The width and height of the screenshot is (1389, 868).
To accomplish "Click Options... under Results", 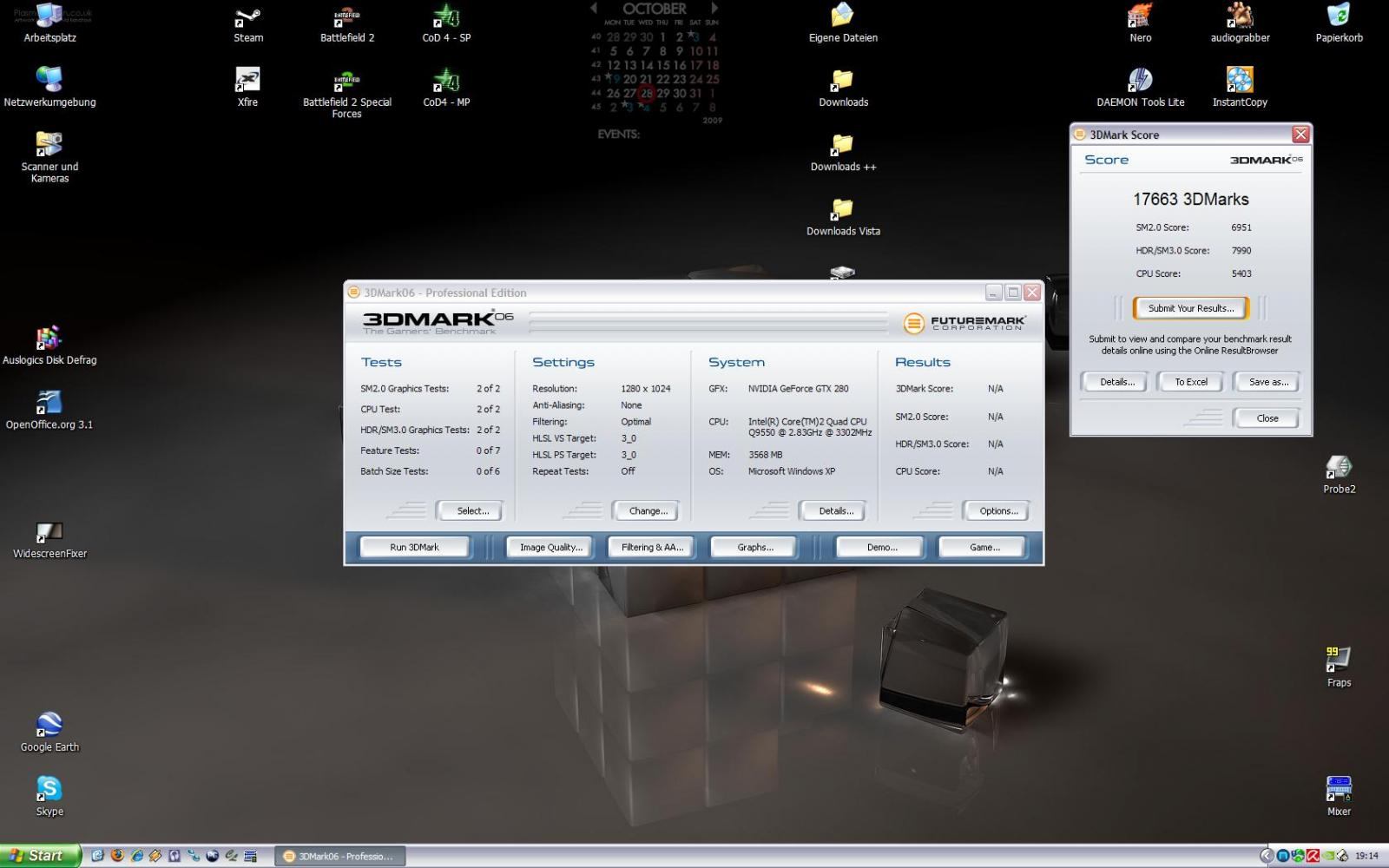I will tap(997, 510).
